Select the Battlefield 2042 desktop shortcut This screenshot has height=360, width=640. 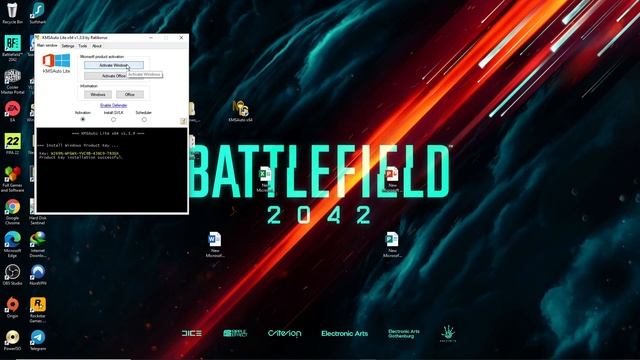[x=12, y=47]
